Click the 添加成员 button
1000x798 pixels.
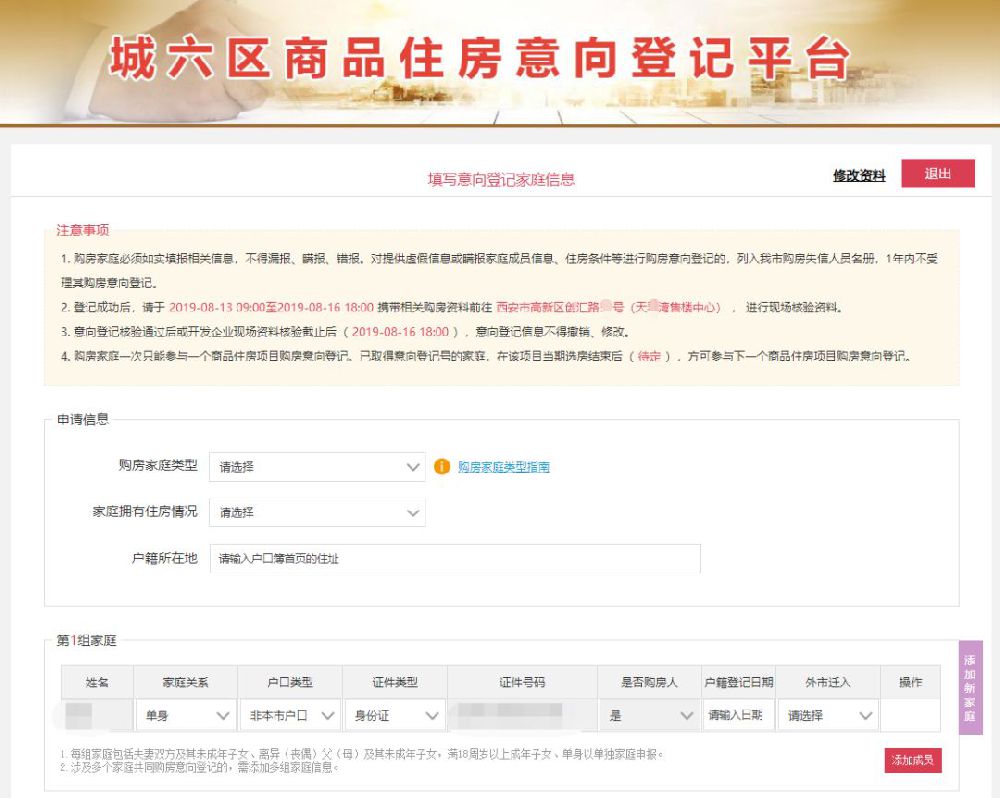coord(913,760)
